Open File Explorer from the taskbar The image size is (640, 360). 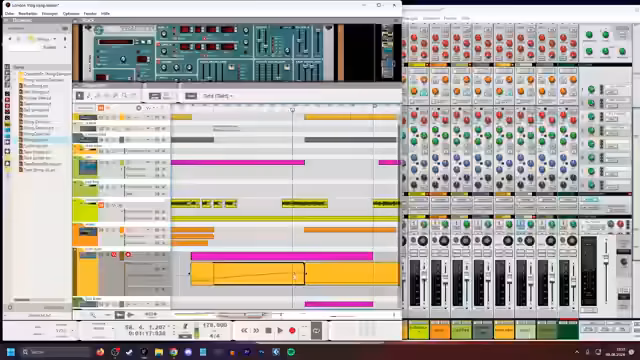click(x=159, y=352)
